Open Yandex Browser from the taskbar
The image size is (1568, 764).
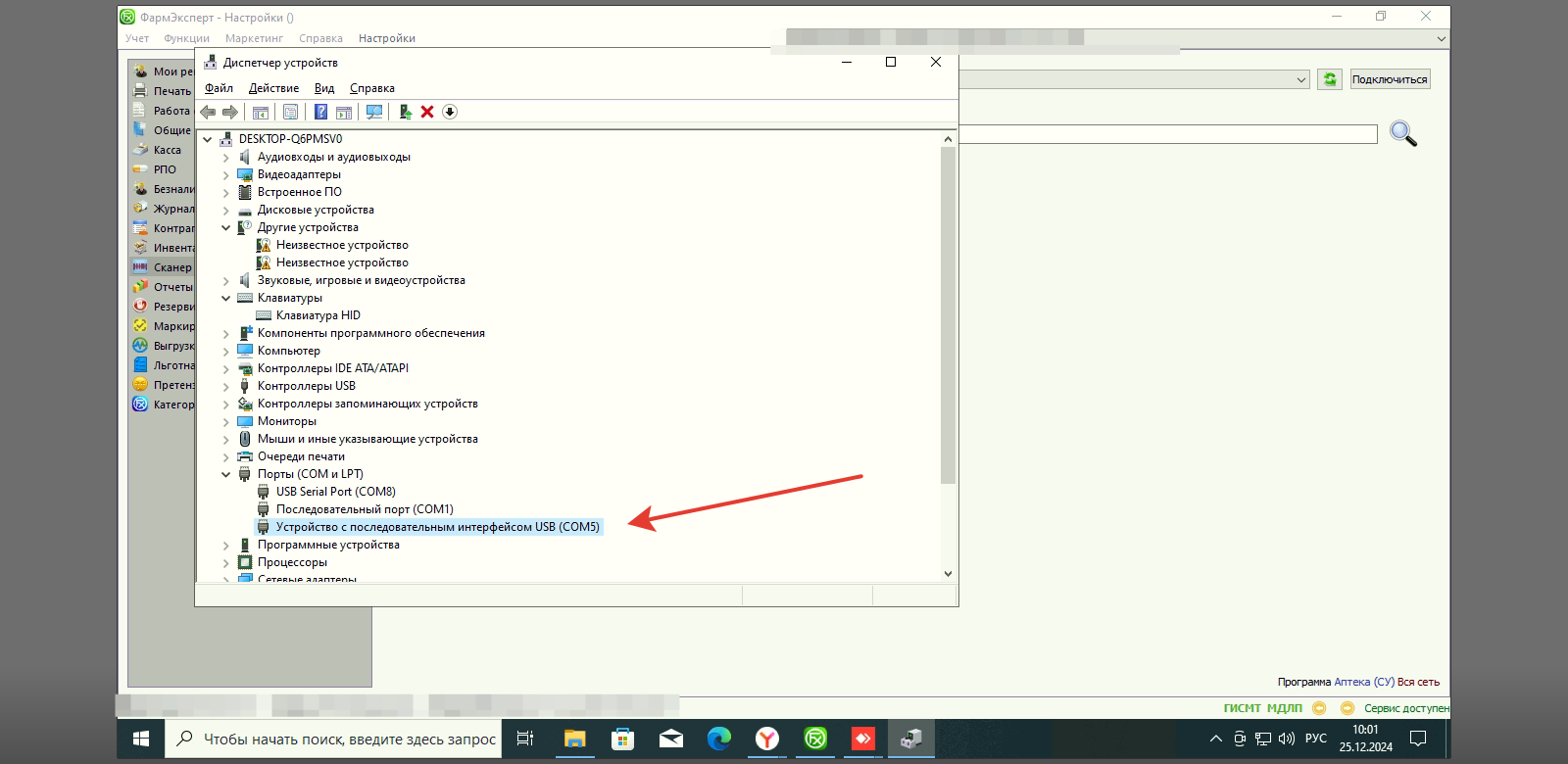(x=767, y=739)
